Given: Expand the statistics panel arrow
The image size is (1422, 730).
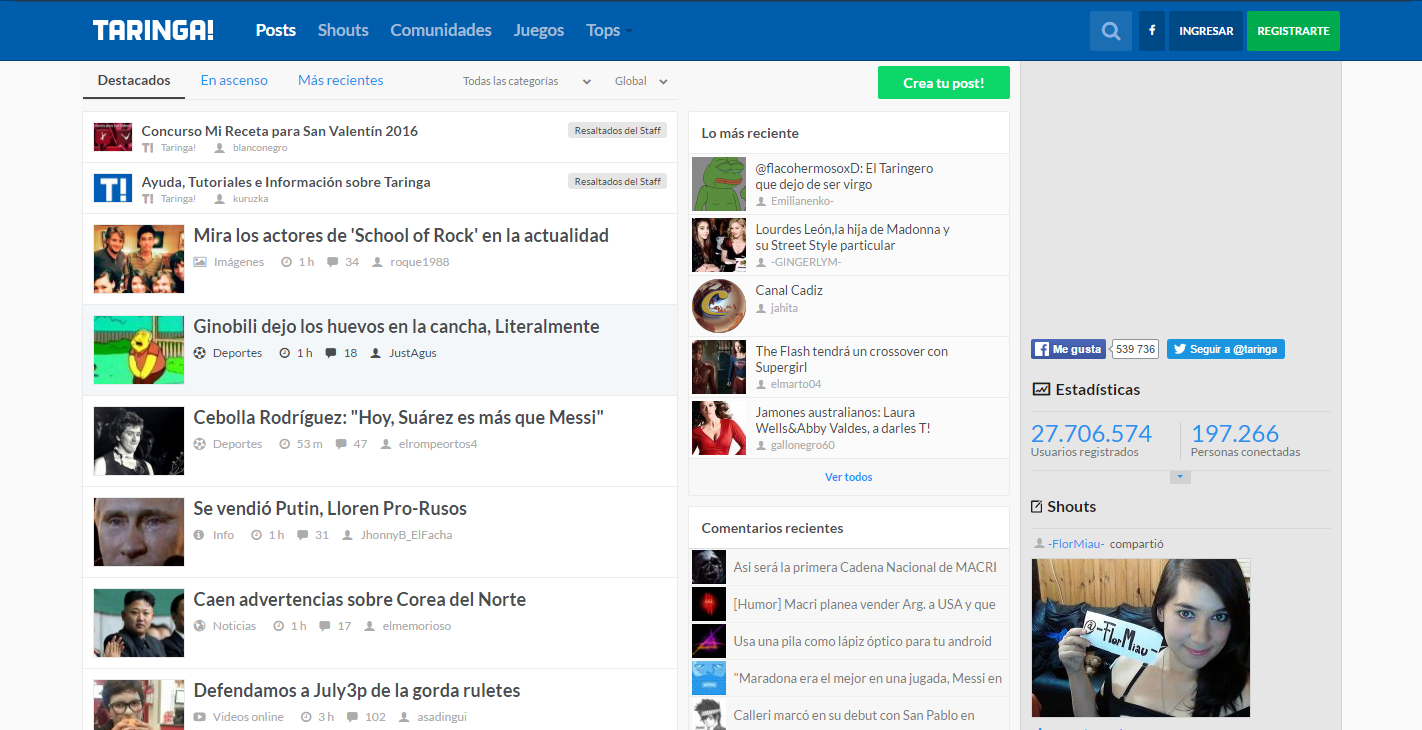Looking at the screenshot, I should [x=1181, y=478].
